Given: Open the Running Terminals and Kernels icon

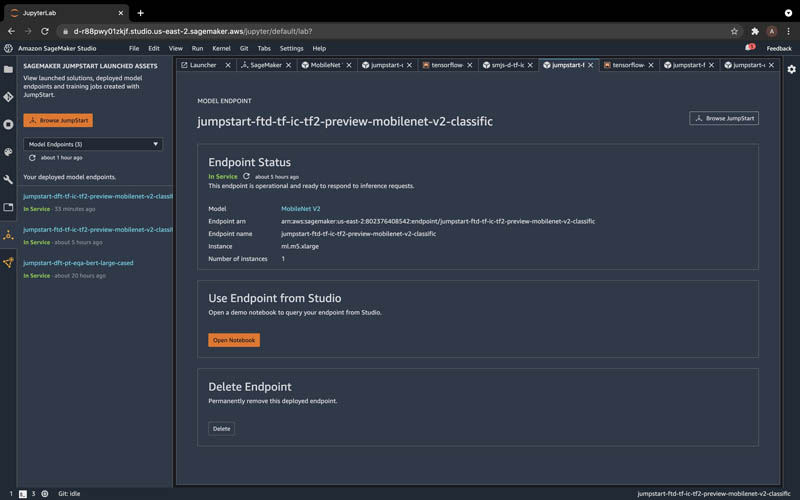Looking at the screenshot, I should click(x=8, y=124).
